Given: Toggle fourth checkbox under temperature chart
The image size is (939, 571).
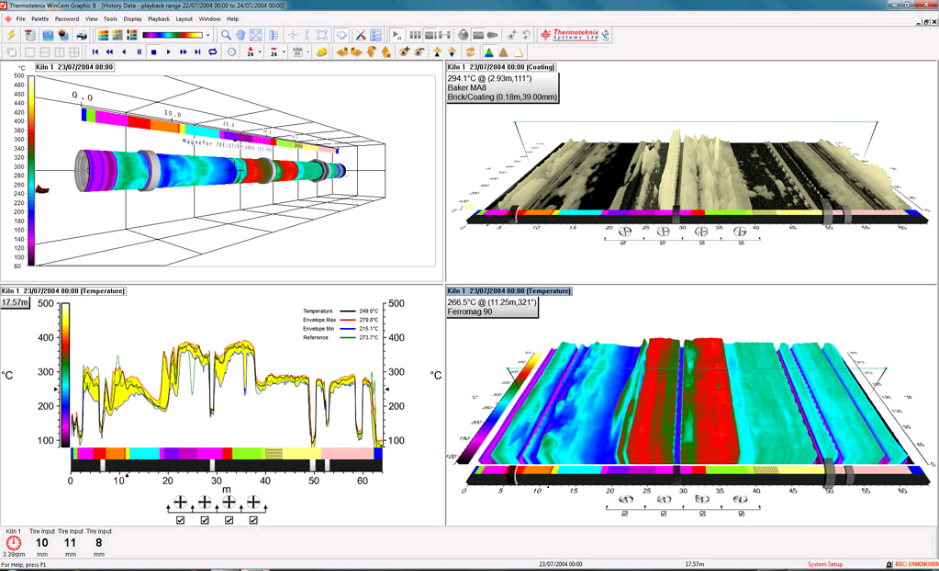Looking at the screenshot, I should point(253,520).
